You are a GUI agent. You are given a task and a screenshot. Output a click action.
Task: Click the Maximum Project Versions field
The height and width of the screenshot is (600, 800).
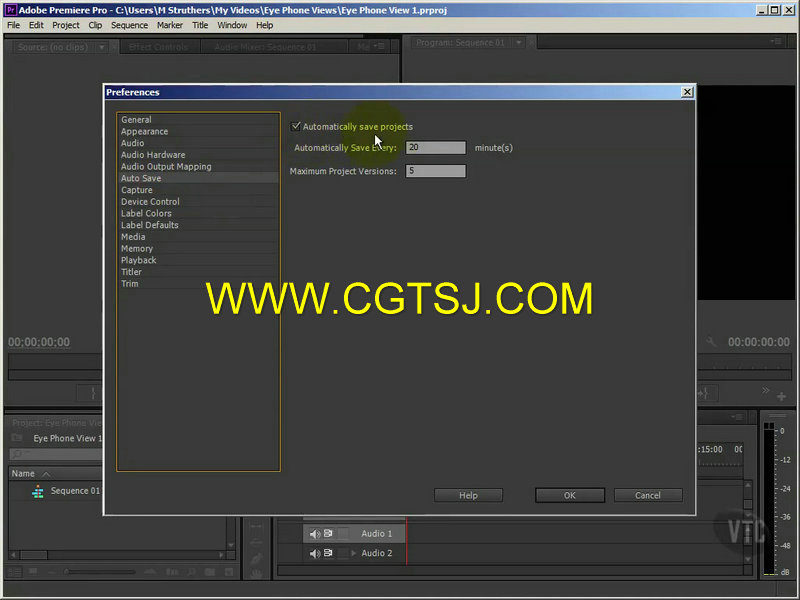point(435,171)
